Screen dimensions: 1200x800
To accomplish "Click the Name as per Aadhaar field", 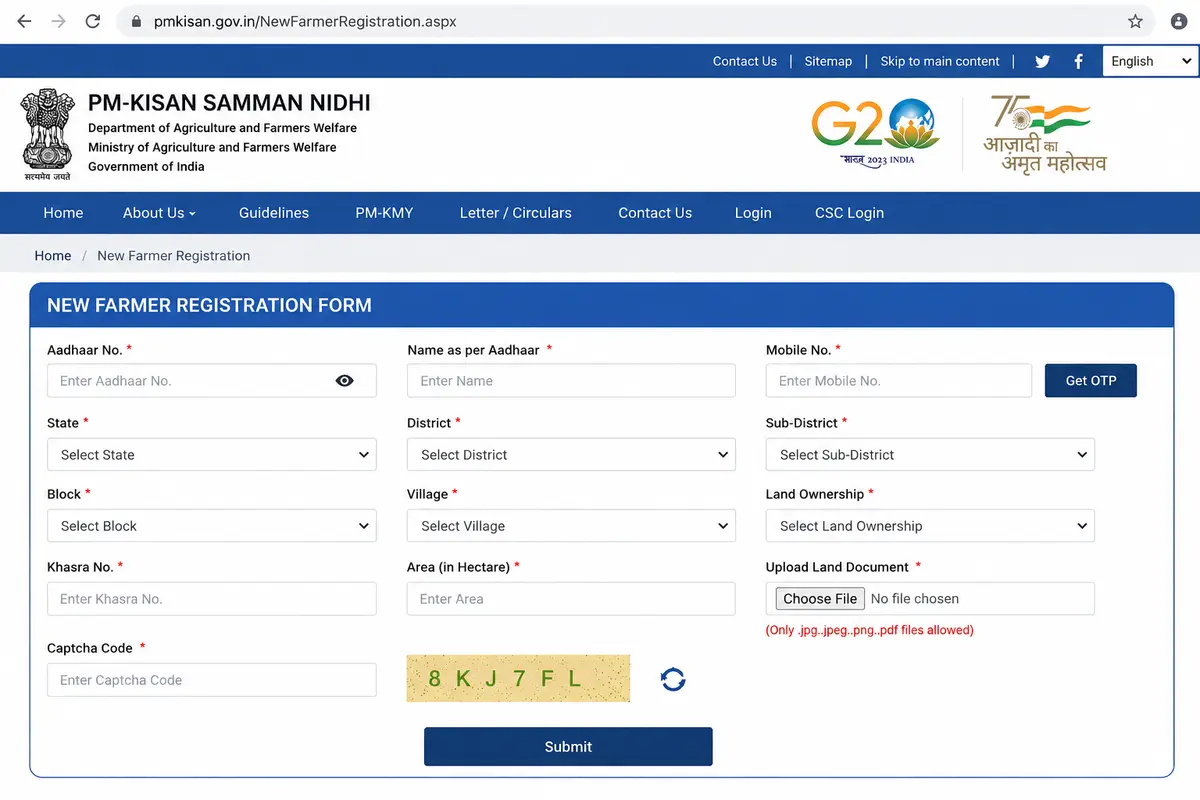I will [x=571, y=381].
